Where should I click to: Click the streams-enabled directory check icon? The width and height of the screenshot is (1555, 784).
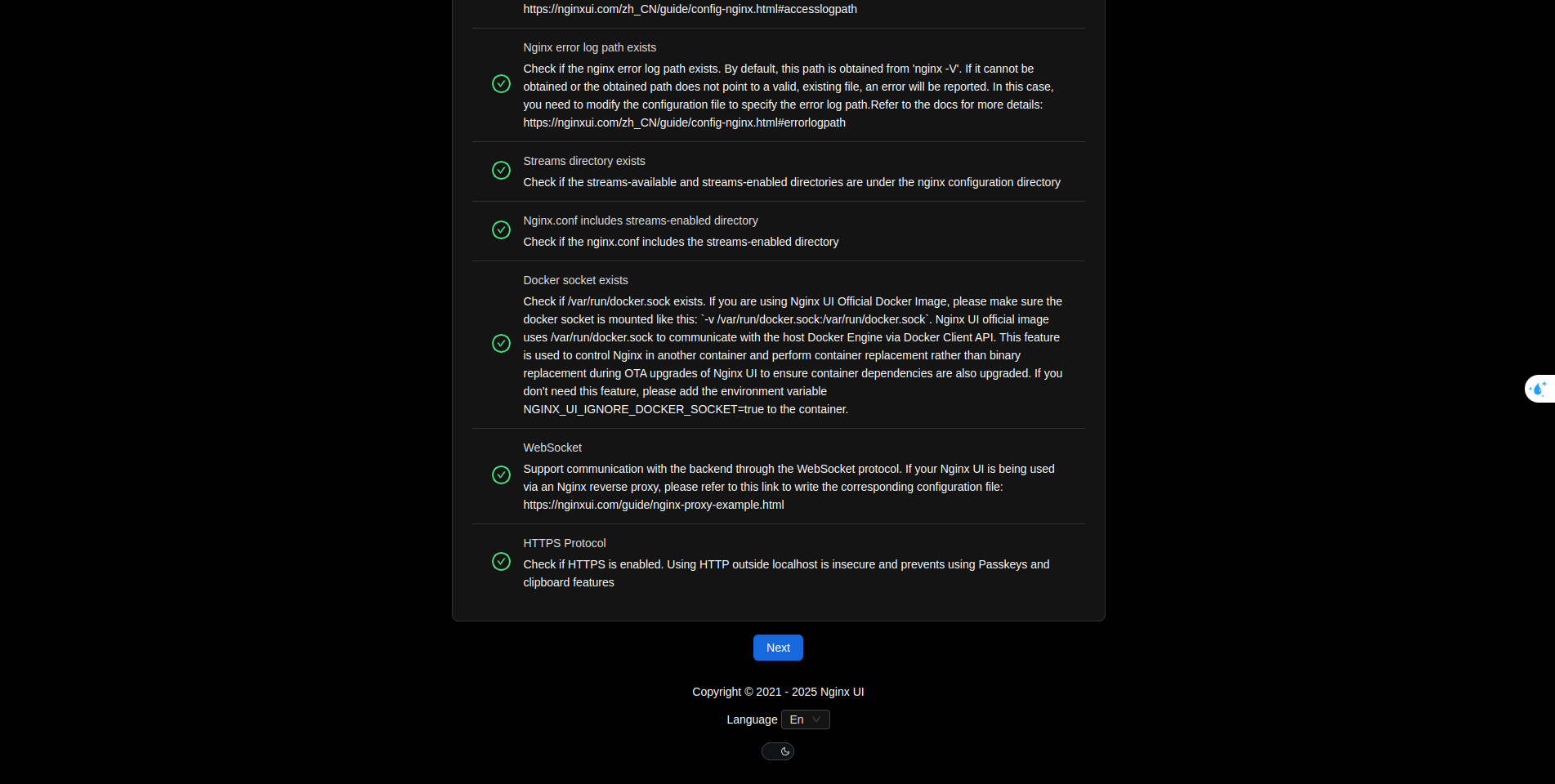pos(501,230)
